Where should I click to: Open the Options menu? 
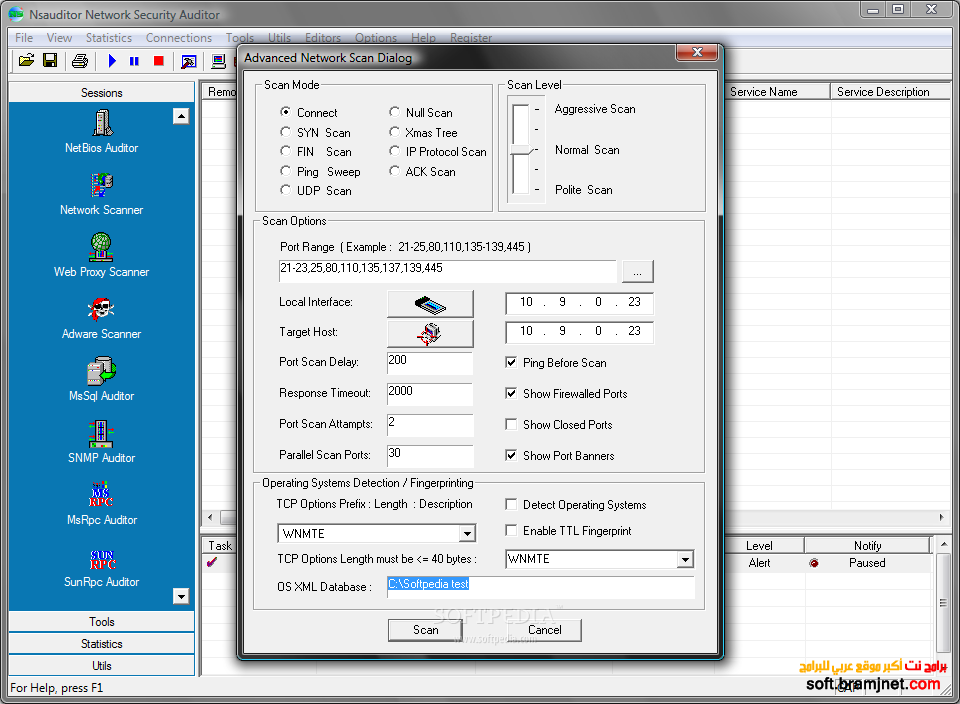point(375,37)
